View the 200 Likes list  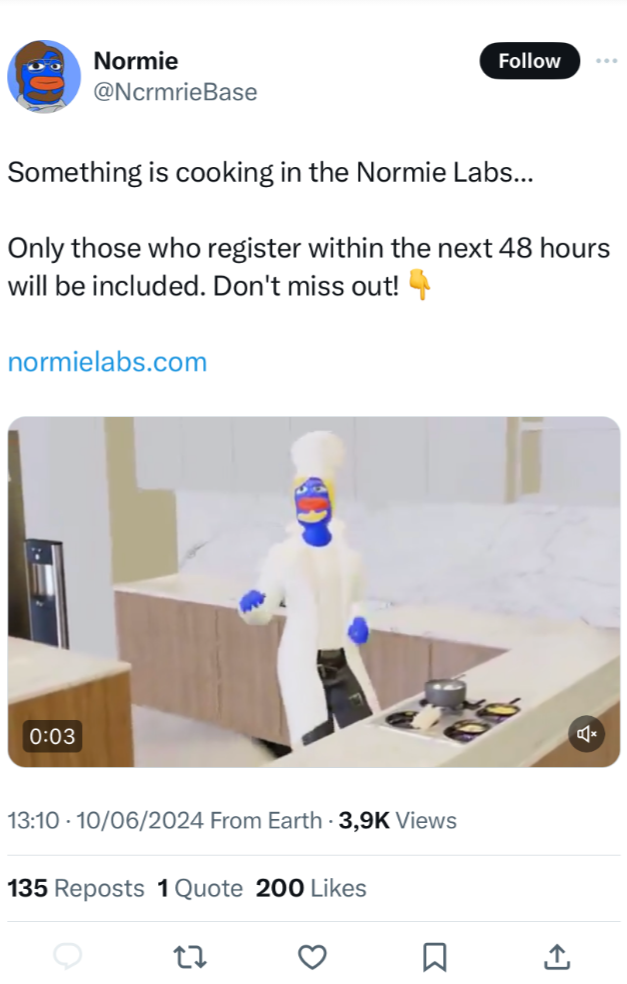point(311,888)
